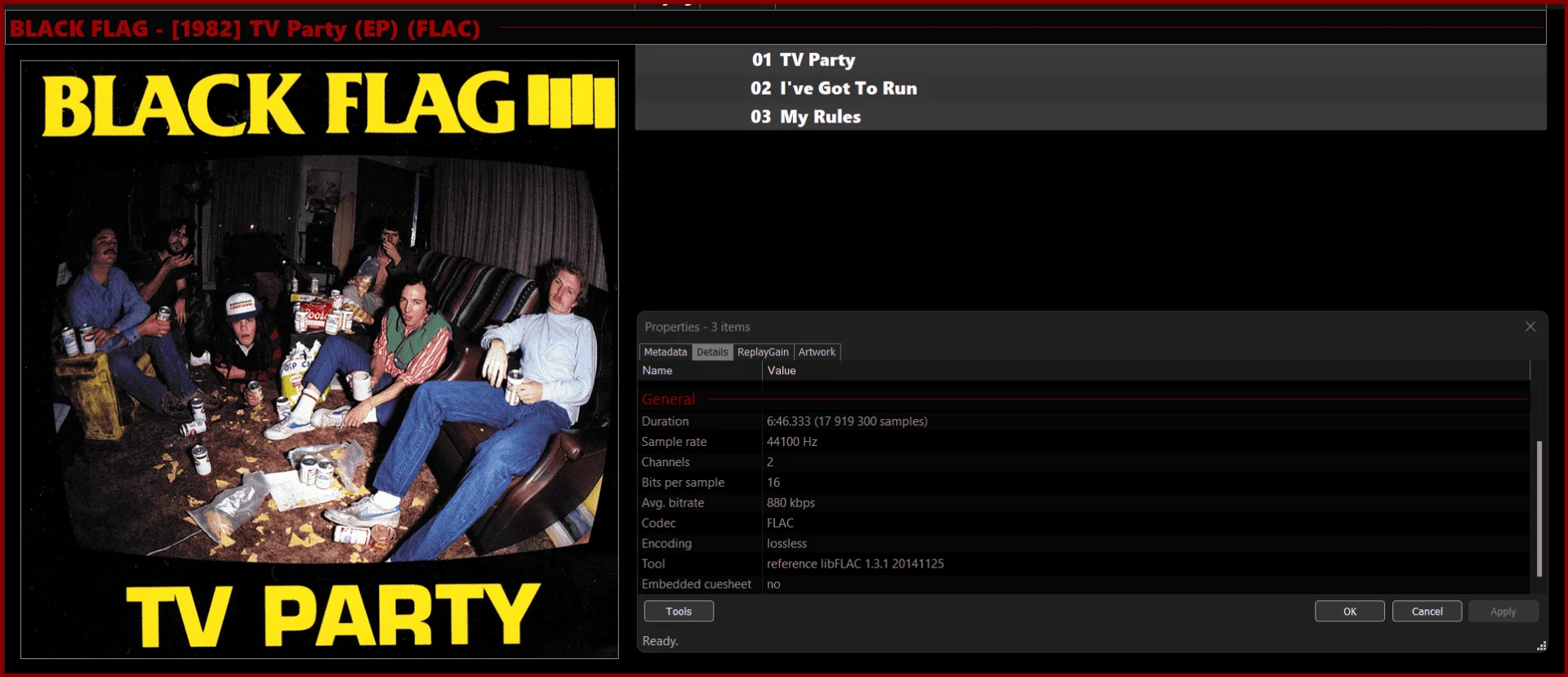Click the Tools button
This screenshot has width=1568, height=677.
[x=679, y=611]
